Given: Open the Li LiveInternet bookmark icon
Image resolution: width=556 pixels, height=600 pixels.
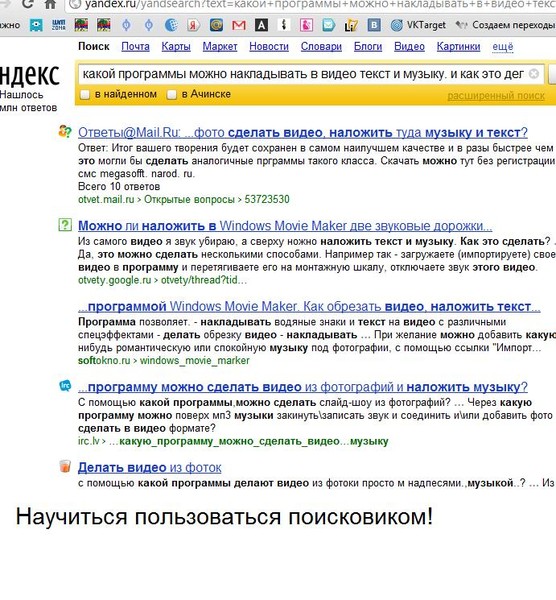Looking at the screenshot, I should pos(351,25).
